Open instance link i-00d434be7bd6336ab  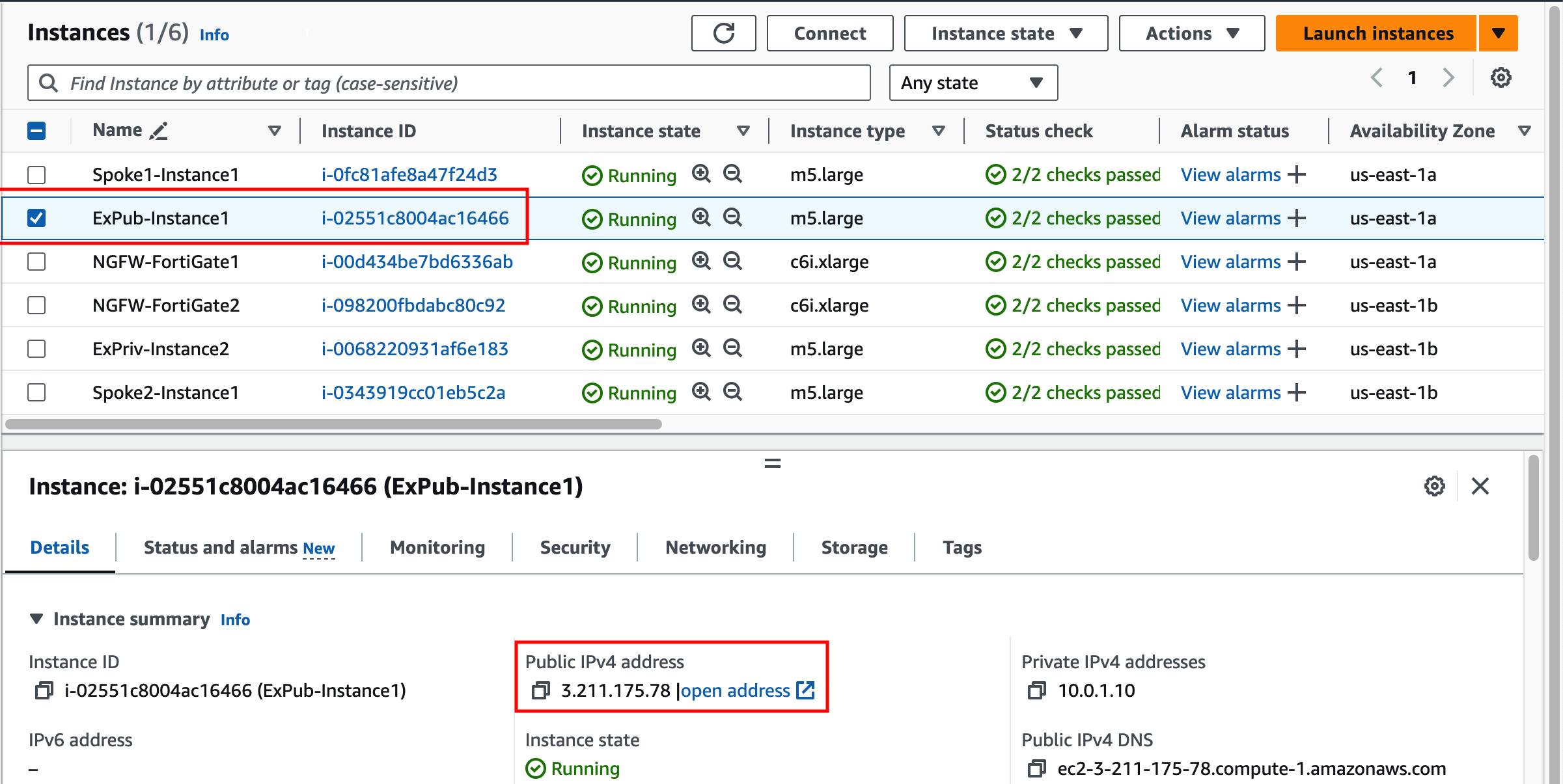(417, 262)
